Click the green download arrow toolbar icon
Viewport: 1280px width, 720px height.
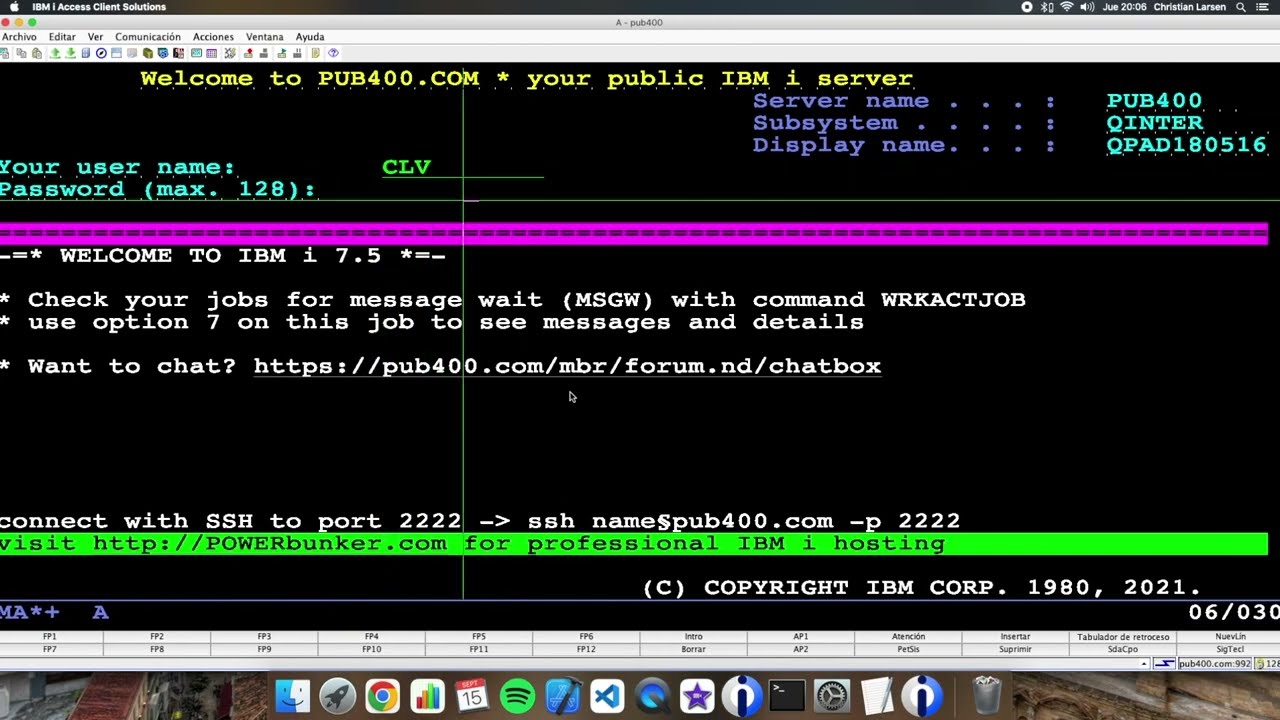point(71,53)
